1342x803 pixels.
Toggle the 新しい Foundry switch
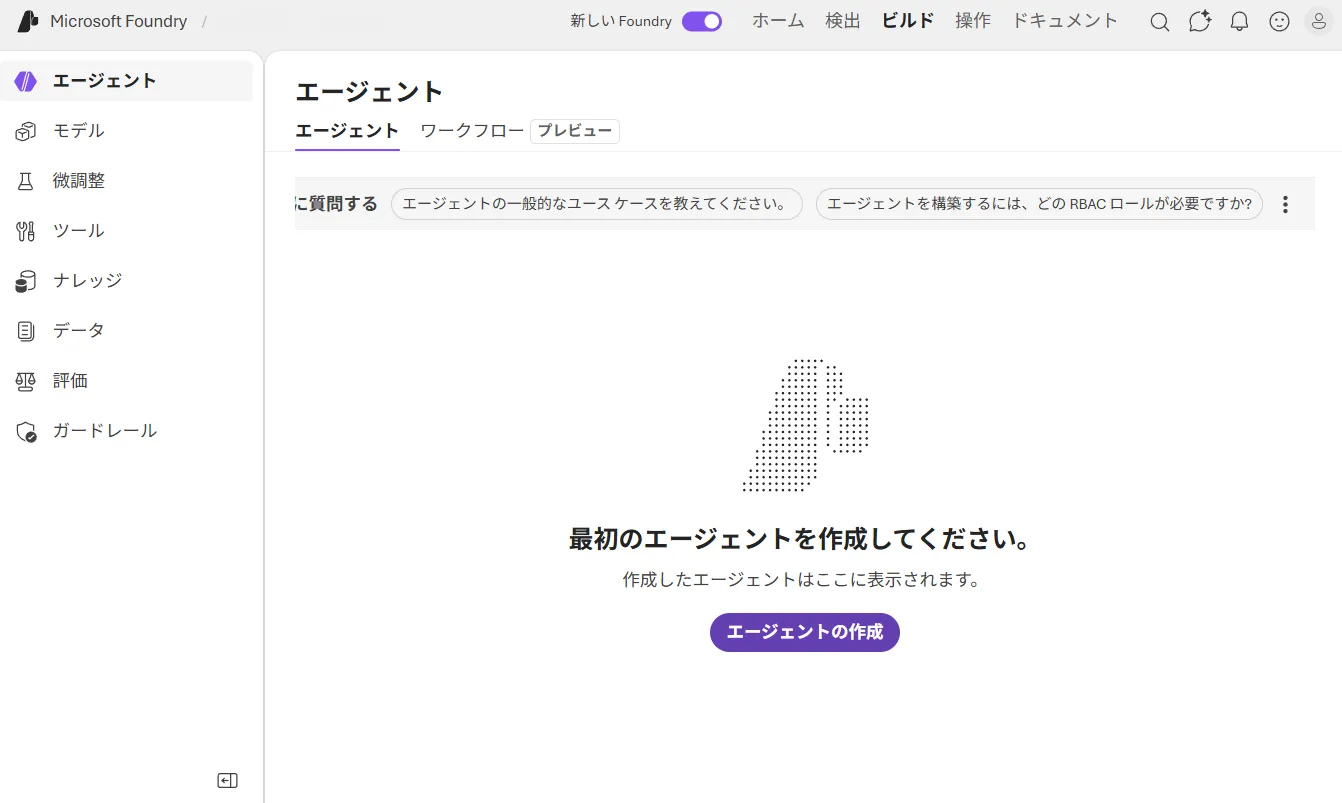coord(702,21)
